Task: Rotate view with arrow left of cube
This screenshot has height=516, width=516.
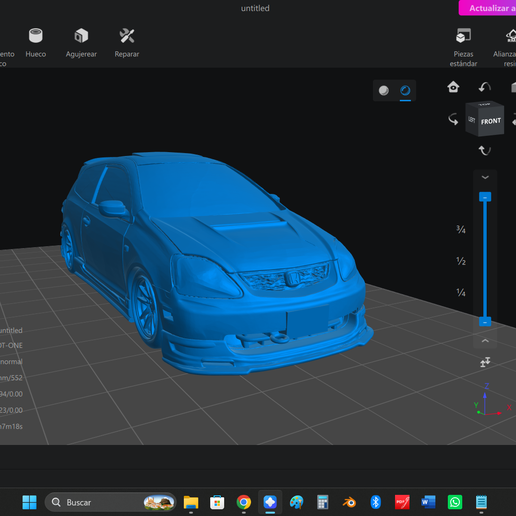Action: coord(453,119)
